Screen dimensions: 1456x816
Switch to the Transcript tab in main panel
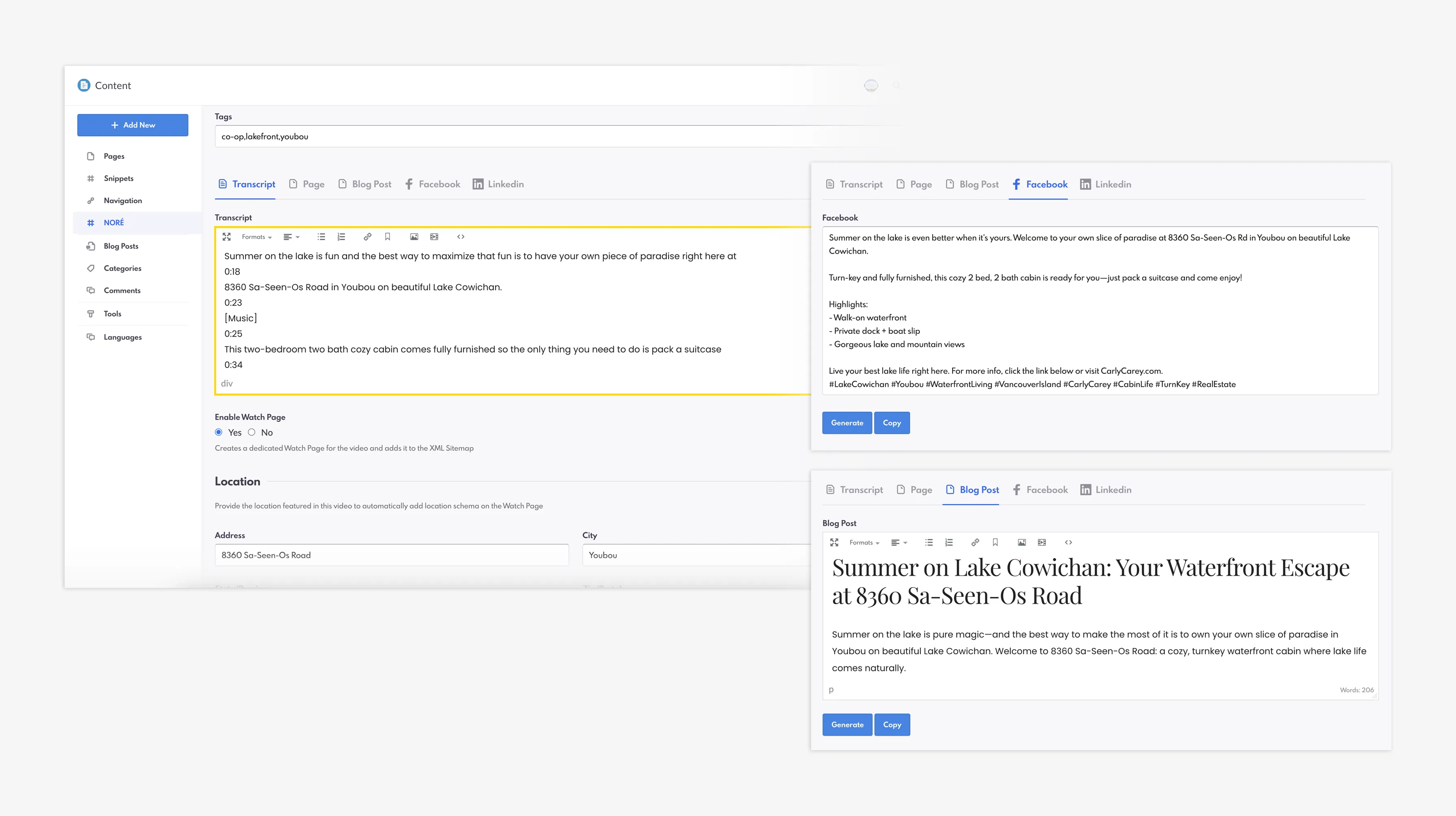(246, 184)
